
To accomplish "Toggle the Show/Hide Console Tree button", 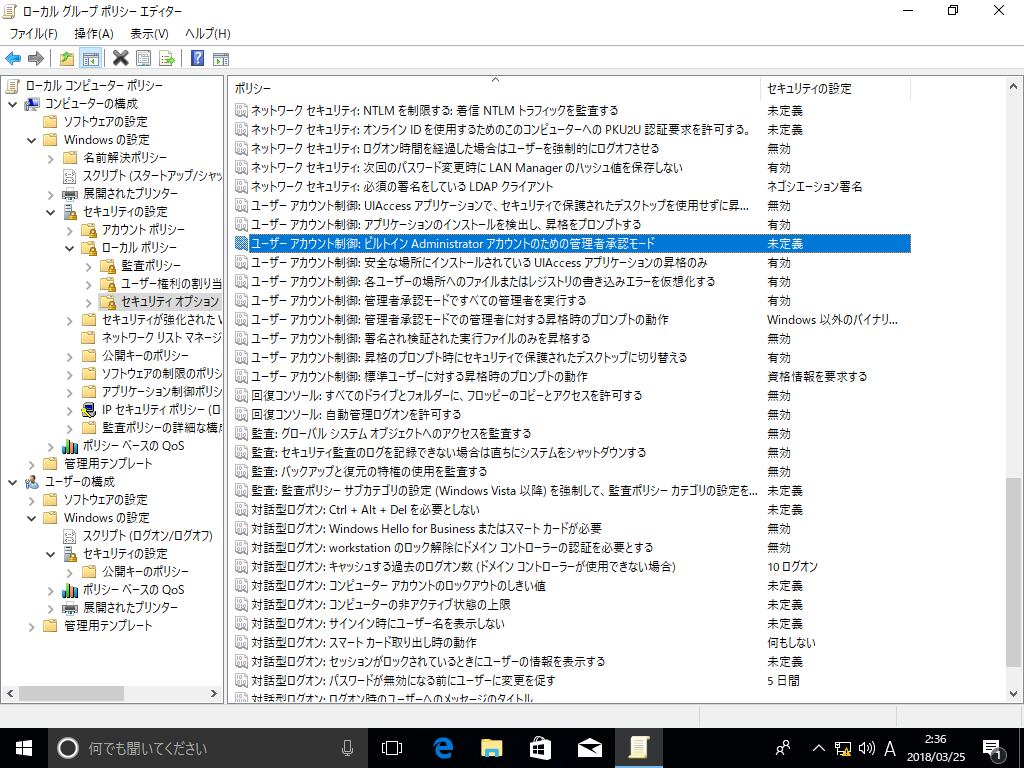I will pyautogui.click(x=90, y=59).
